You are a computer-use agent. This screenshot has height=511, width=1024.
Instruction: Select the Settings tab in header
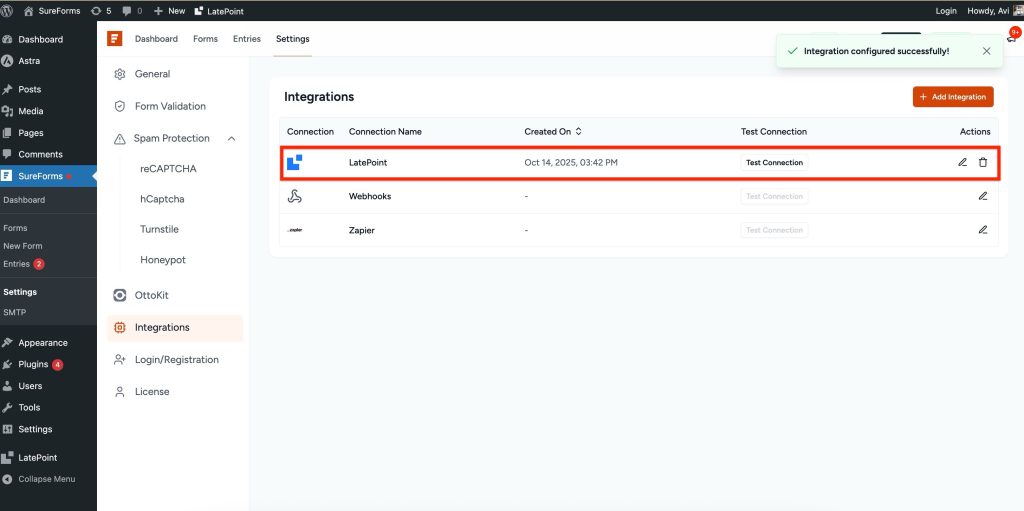click(293, 39)
